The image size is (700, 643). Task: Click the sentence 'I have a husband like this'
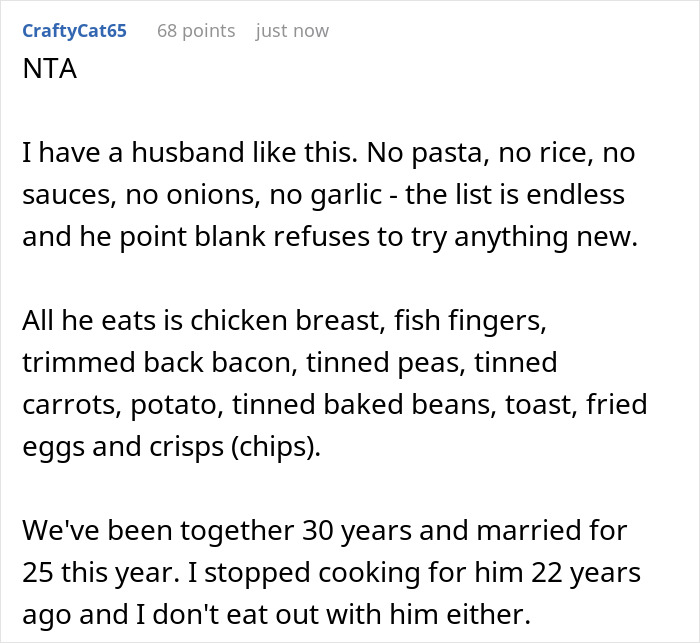[x=143, y=155]
